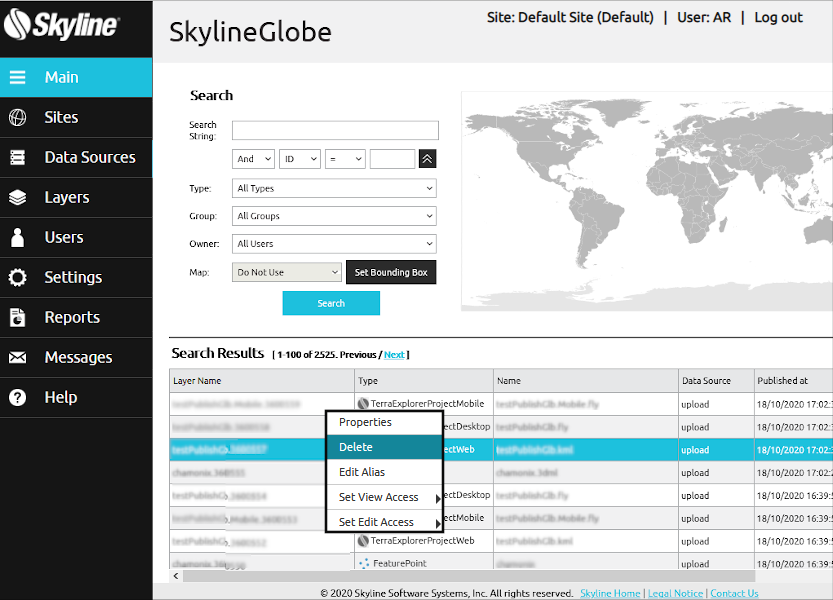Viewport: 833px width, 600px height.
Task: Click the filter value input field
Action: (x=393, y=159)
